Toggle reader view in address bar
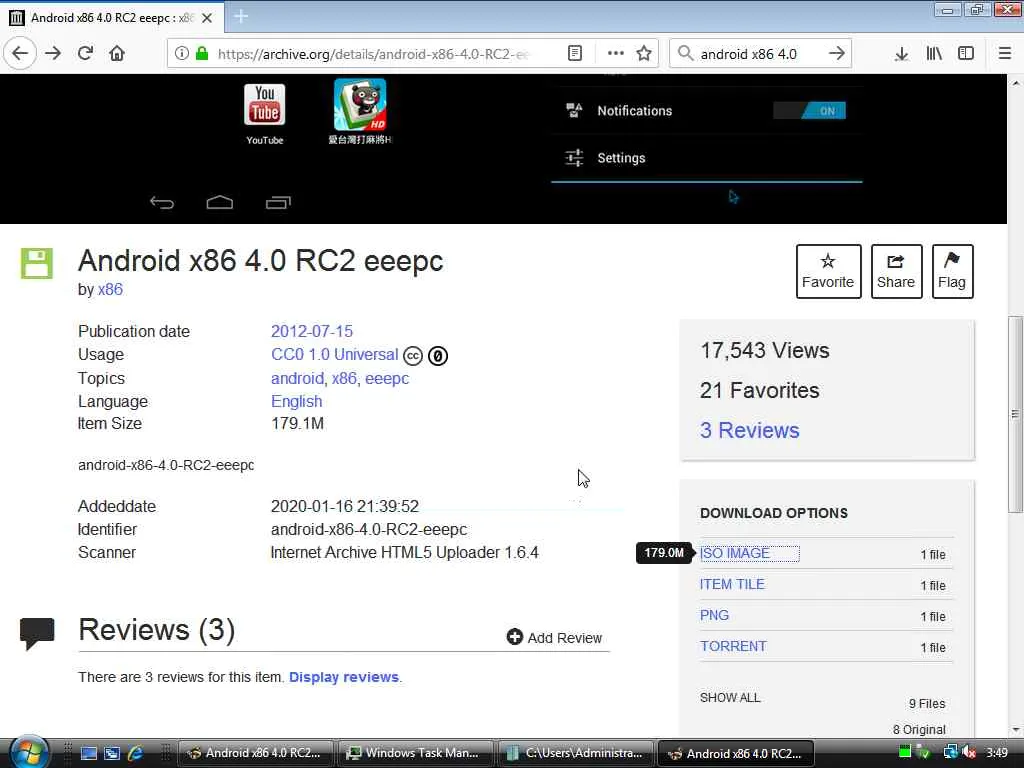 point(575,54)
